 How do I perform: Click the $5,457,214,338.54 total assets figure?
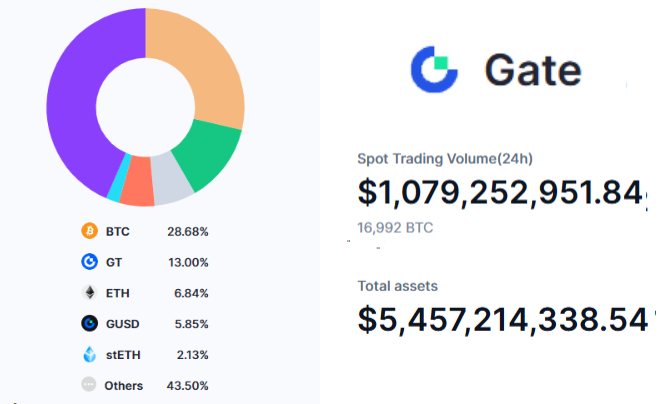[502, 320]
